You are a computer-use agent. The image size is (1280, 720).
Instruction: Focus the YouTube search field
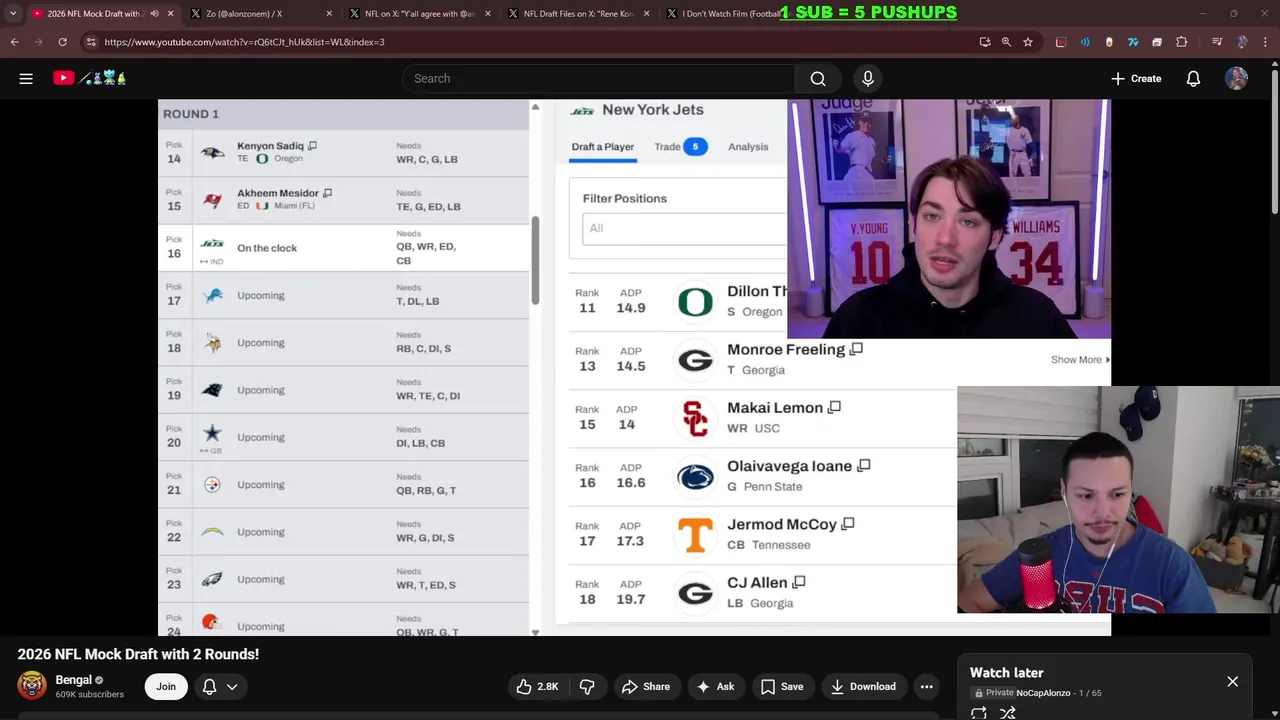tap(598, 78)
